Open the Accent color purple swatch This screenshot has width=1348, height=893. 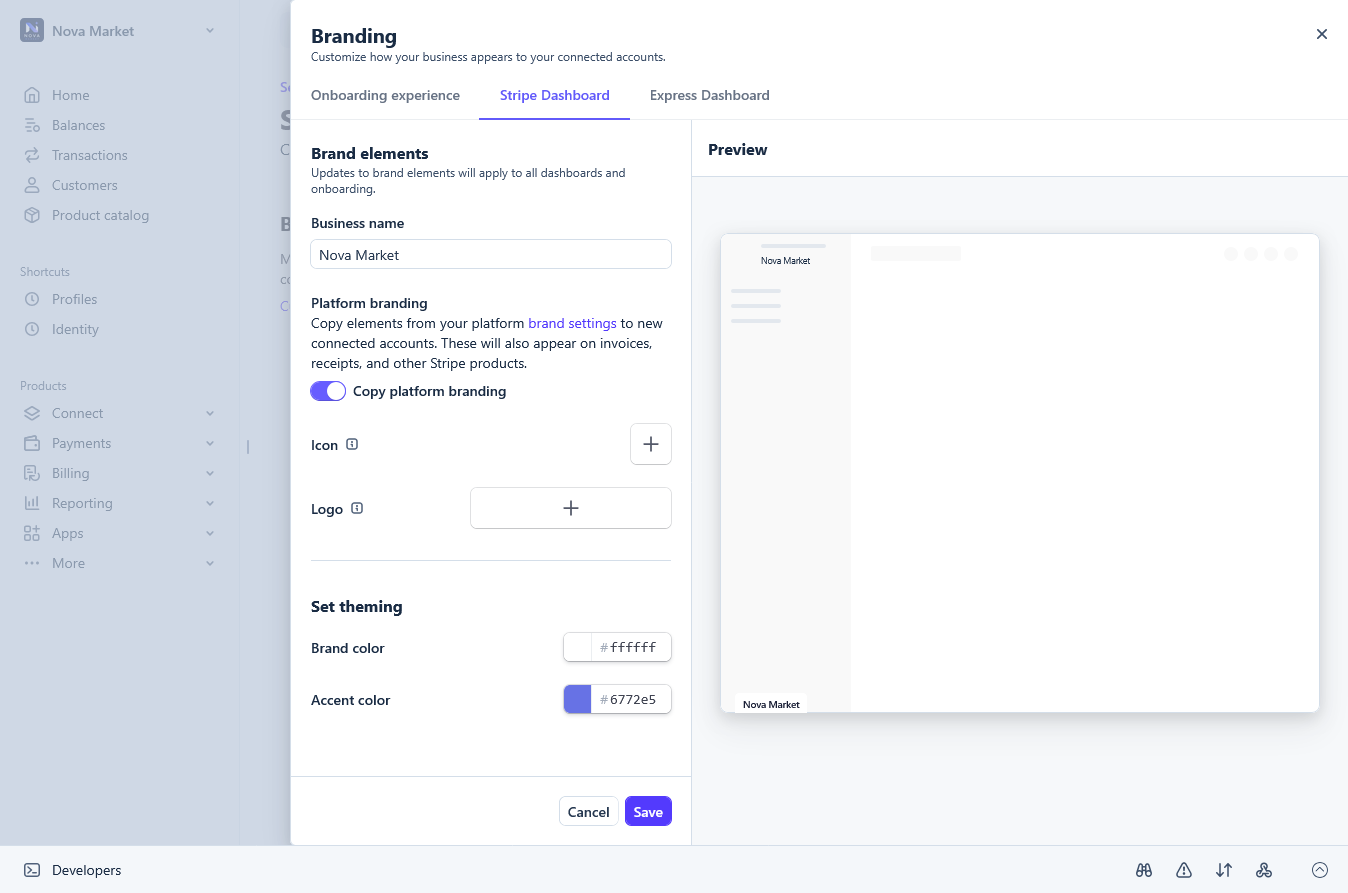578,700
